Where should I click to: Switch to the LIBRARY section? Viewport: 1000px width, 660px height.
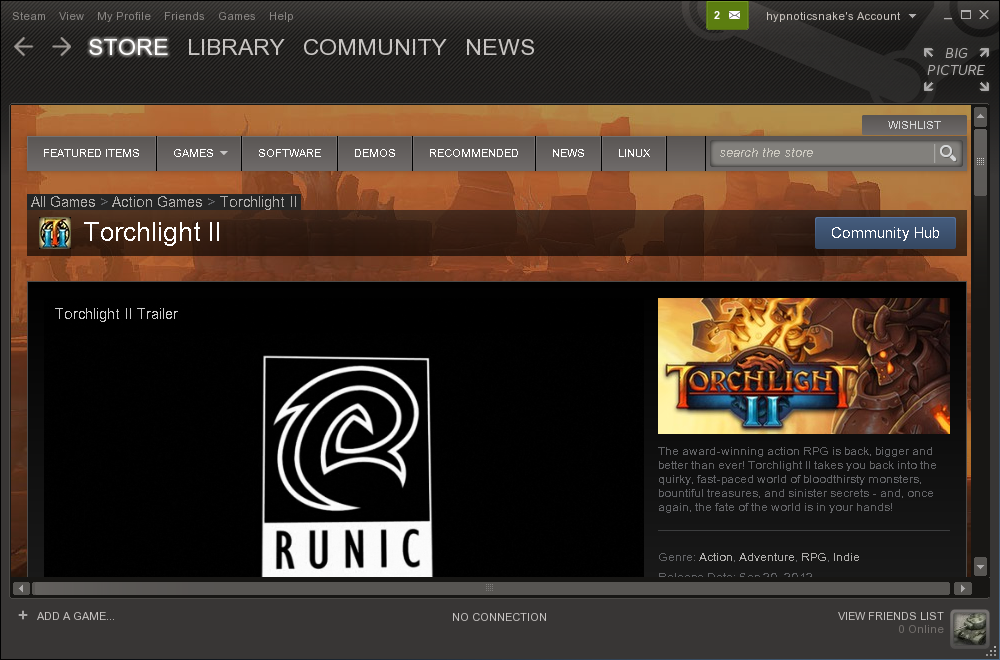[235, 47]
